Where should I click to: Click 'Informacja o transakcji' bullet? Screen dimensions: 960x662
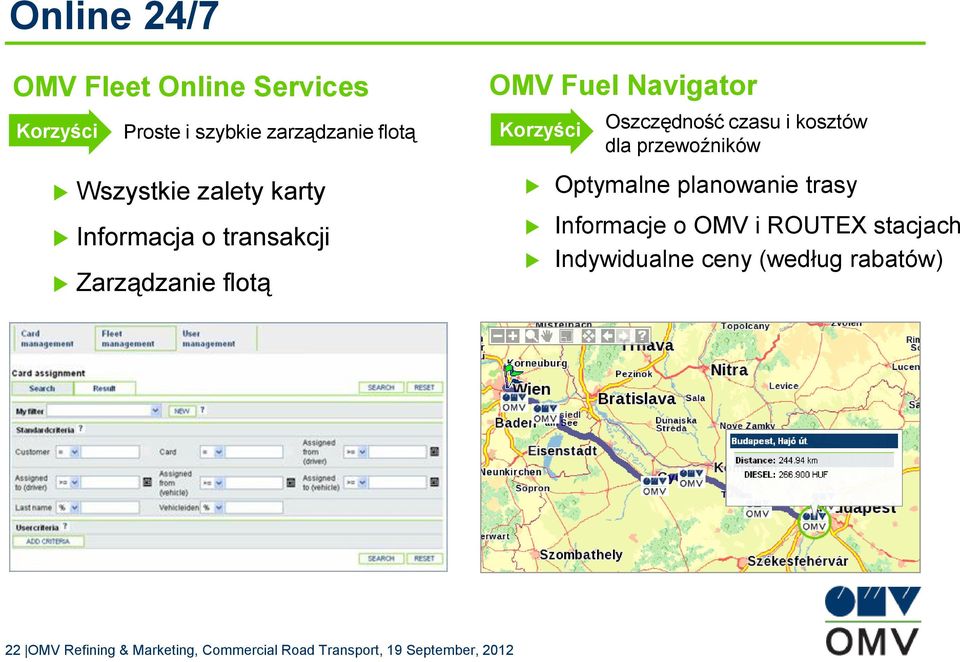[203, 237]
